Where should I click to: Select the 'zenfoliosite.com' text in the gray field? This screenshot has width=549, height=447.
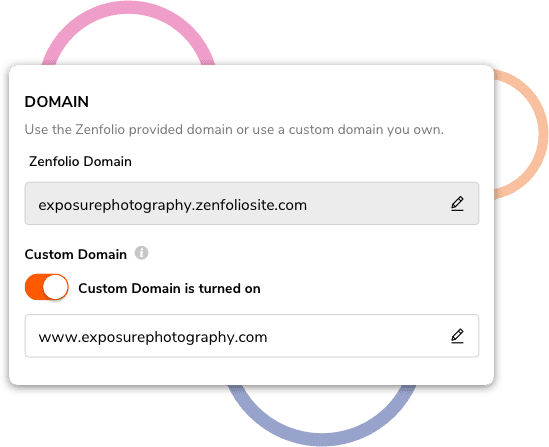251,205
